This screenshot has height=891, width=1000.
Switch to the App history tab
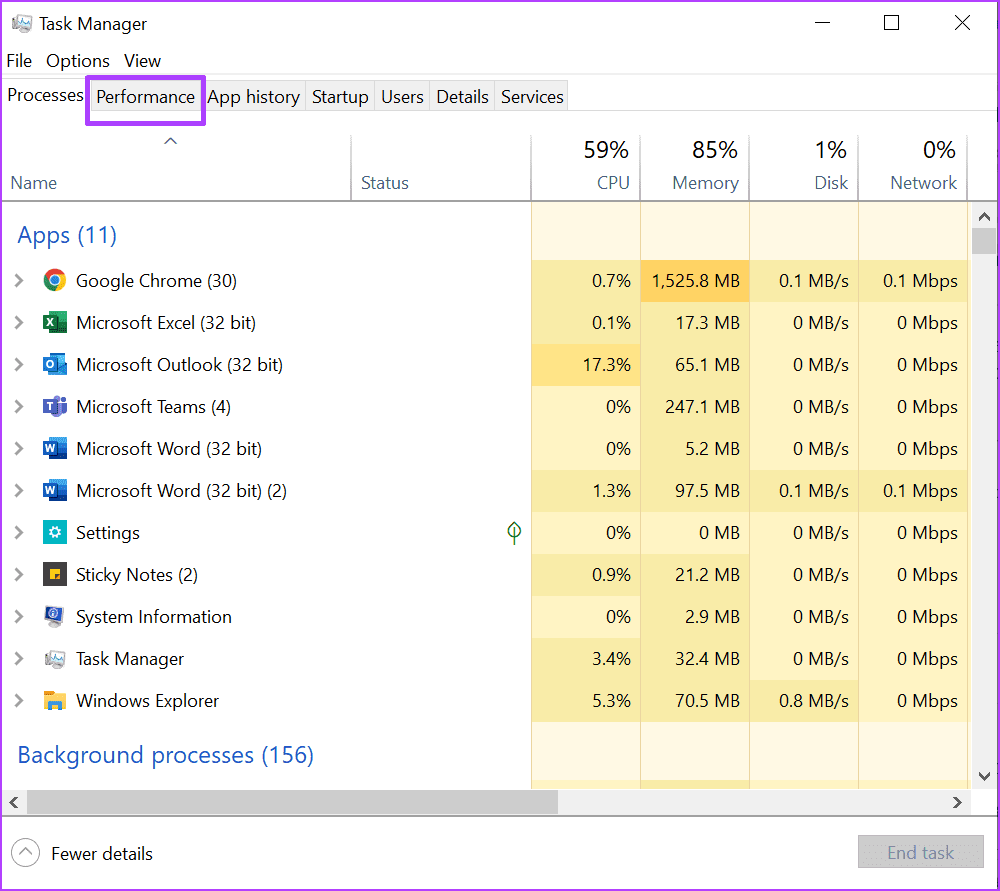(x=254, y=97)
